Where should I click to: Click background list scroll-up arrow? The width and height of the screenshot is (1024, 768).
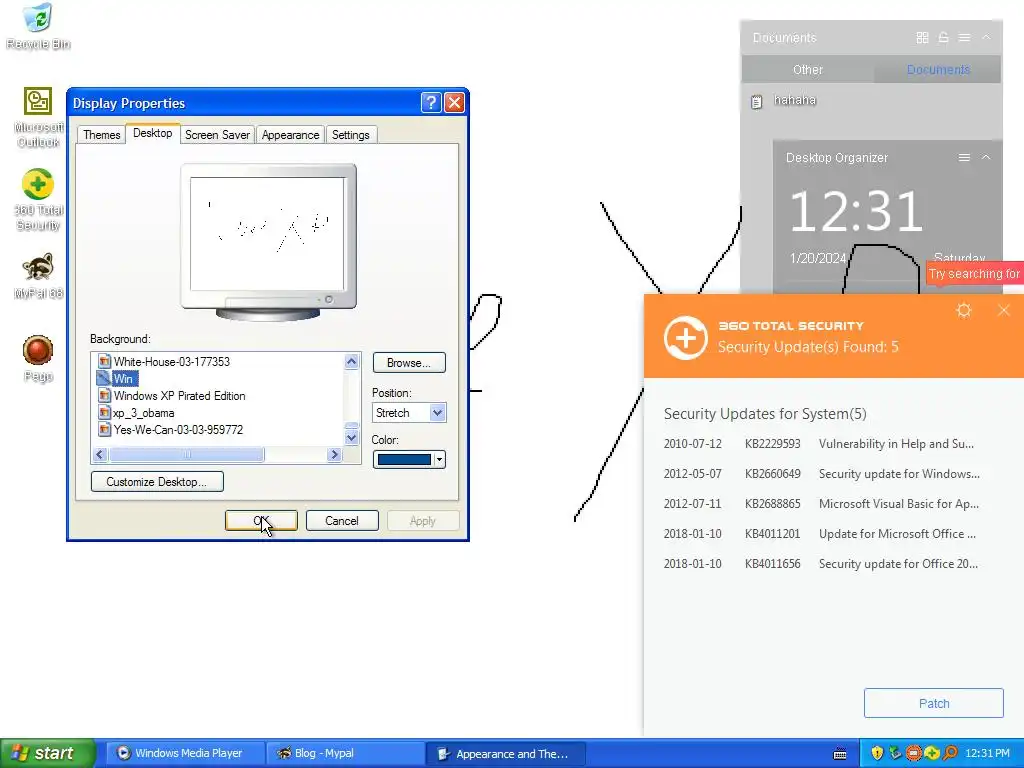coord(351,361)
